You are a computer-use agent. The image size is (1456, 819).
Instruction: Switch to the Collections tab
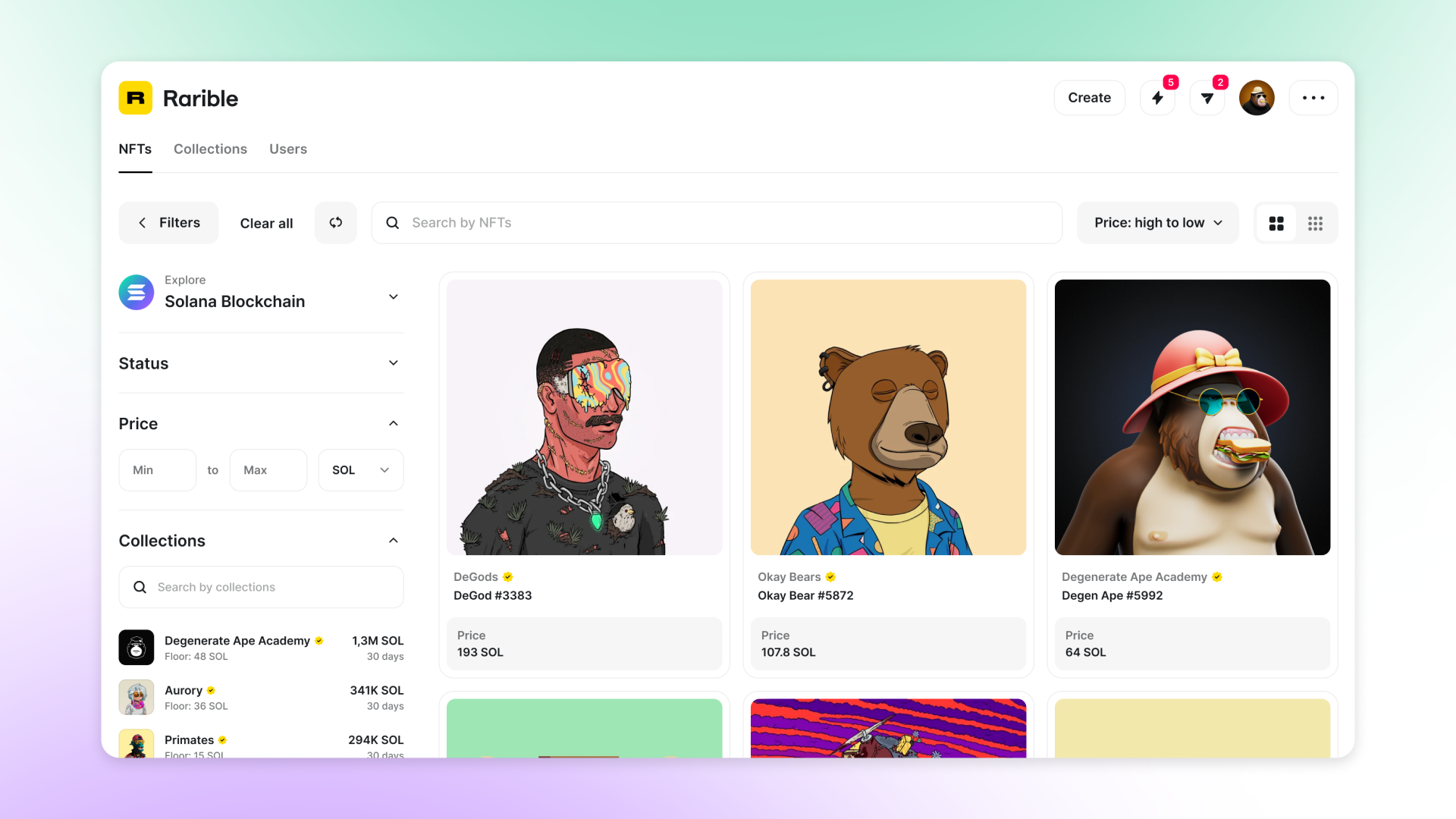210,149
